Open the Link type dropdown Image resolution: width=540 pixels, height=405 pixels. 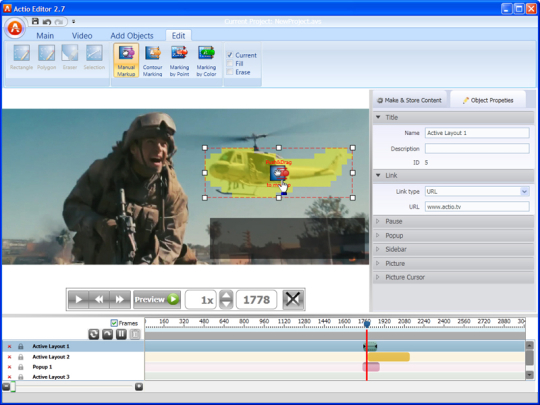[525, 191]
